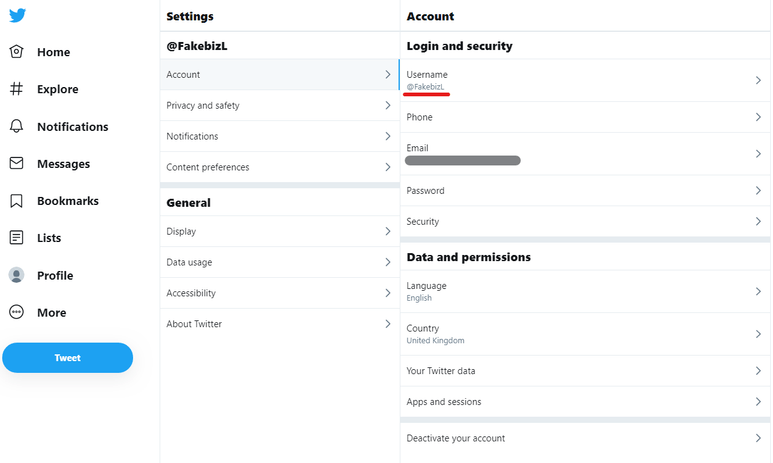773x463 pixels.
Task: Open the Password setting
Action: (x=585, y=190)
